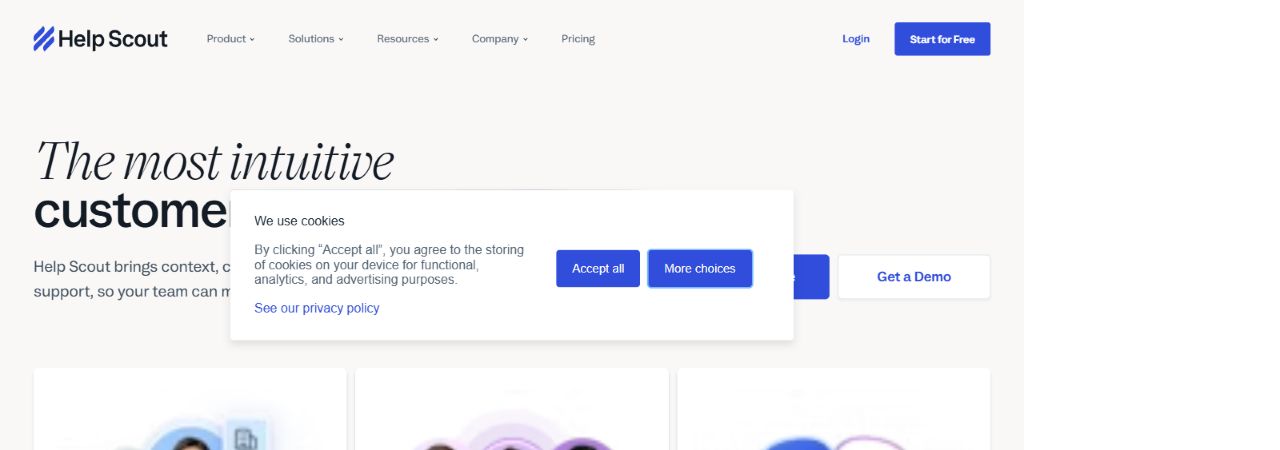
Task: Click the 'We use cookies' heading
Action: [299, 221]
